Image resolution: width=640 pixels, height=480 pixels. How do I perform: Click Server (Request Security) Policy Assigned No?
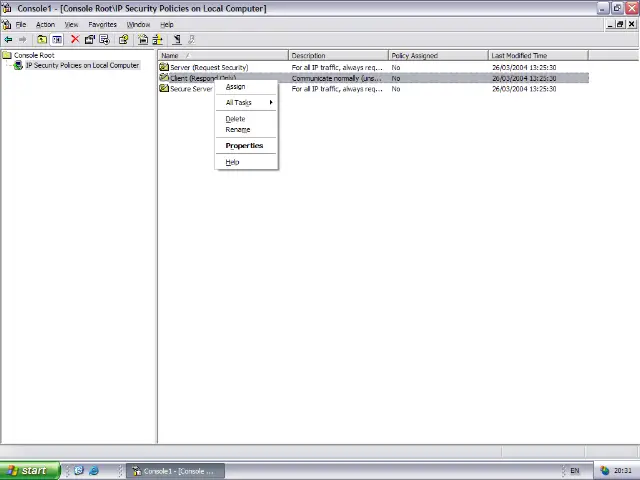(396, 67)
